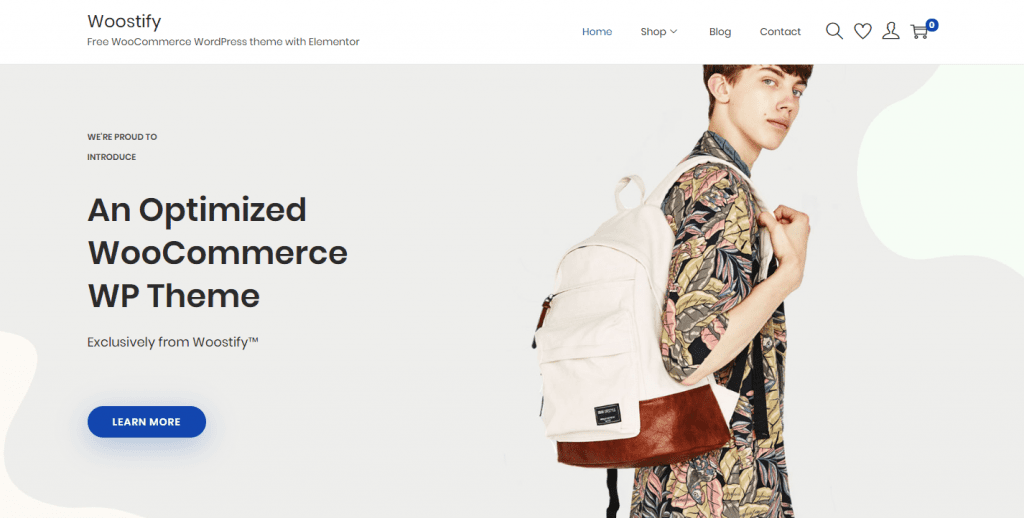Open the wishlist heart icon

point(863,31)
